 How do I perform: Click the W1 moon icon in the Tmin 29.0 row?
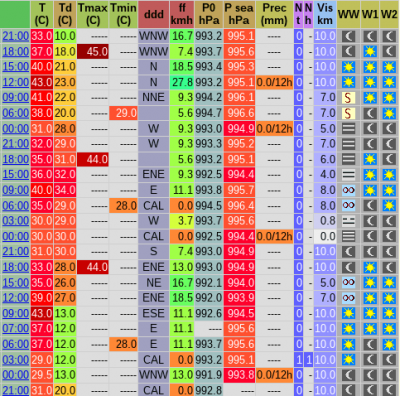click(370, 113)
